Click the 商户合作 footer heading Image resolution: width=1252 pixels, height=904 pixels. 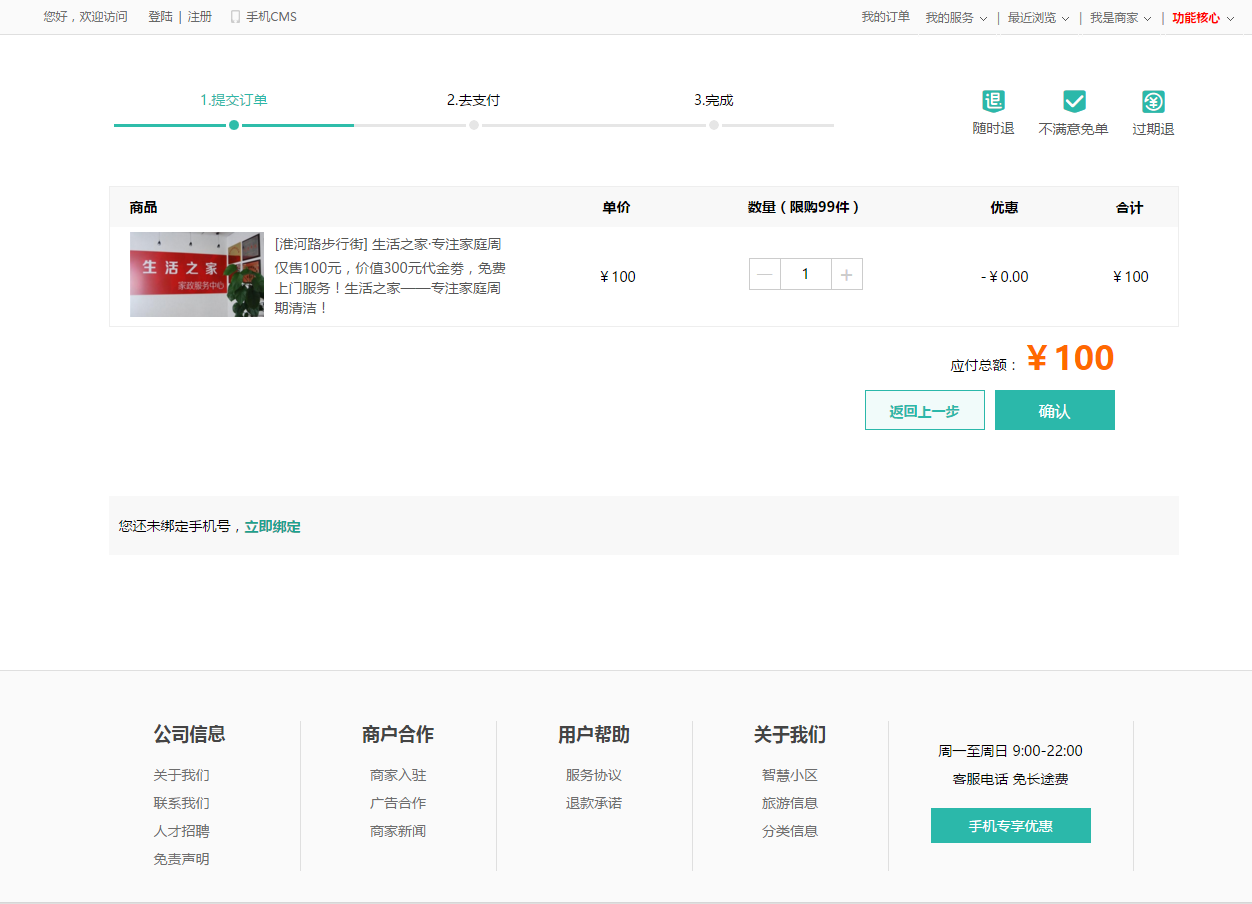(x=398, y=734)
